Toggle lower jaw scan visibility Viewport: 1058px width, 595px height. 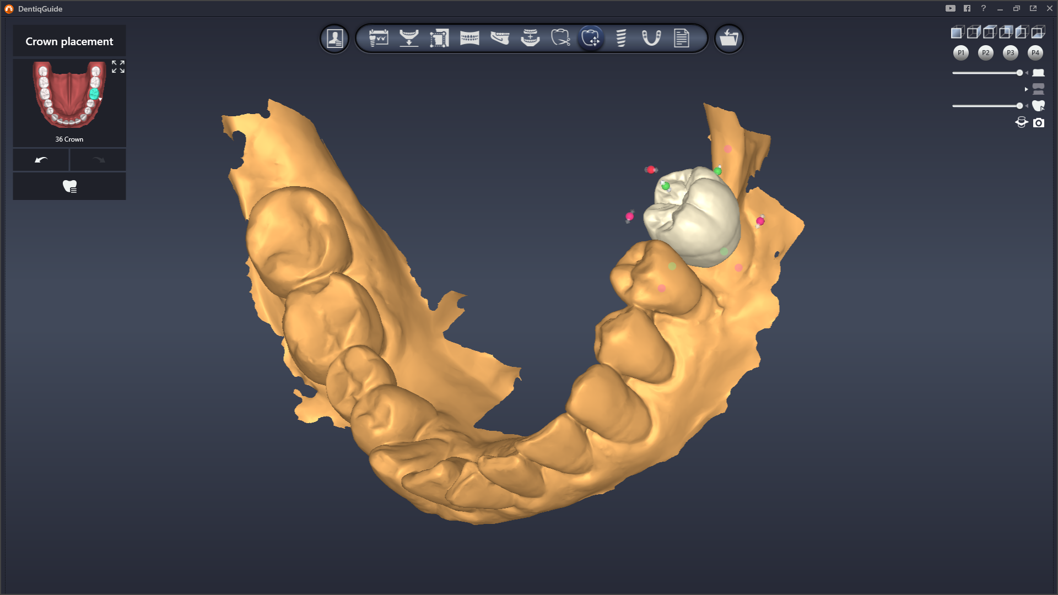click(1038, 73)
